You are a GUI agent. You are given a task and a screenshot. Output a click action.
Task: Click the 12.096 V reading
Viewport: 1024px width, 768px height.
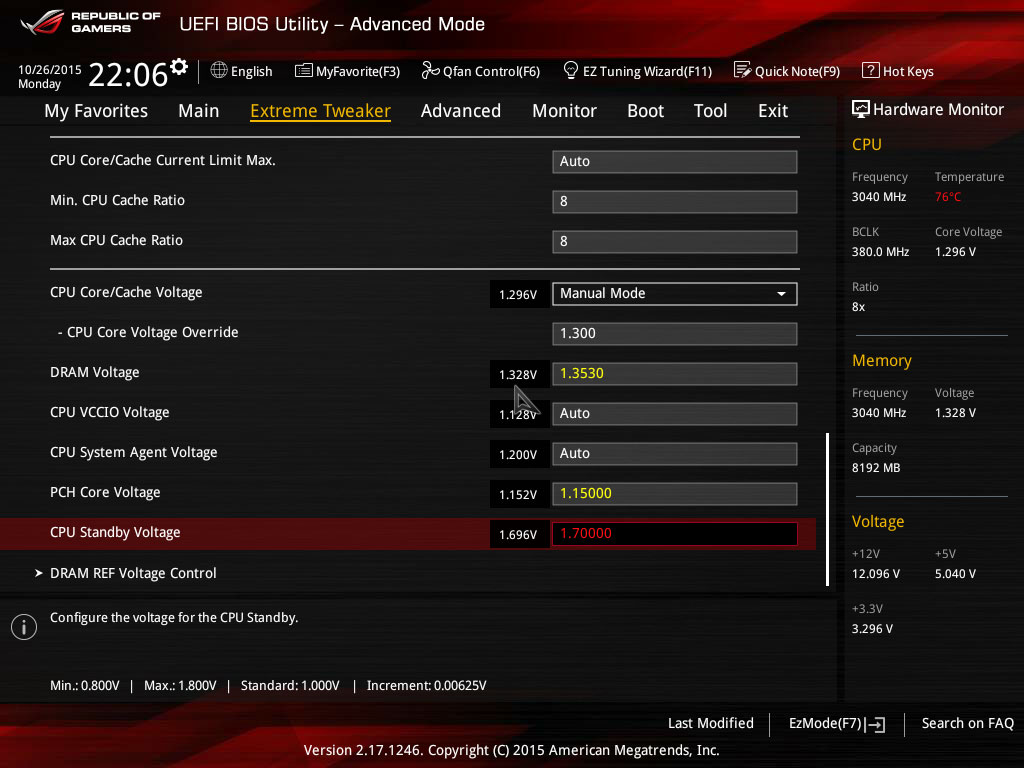[x=876, y=573]
